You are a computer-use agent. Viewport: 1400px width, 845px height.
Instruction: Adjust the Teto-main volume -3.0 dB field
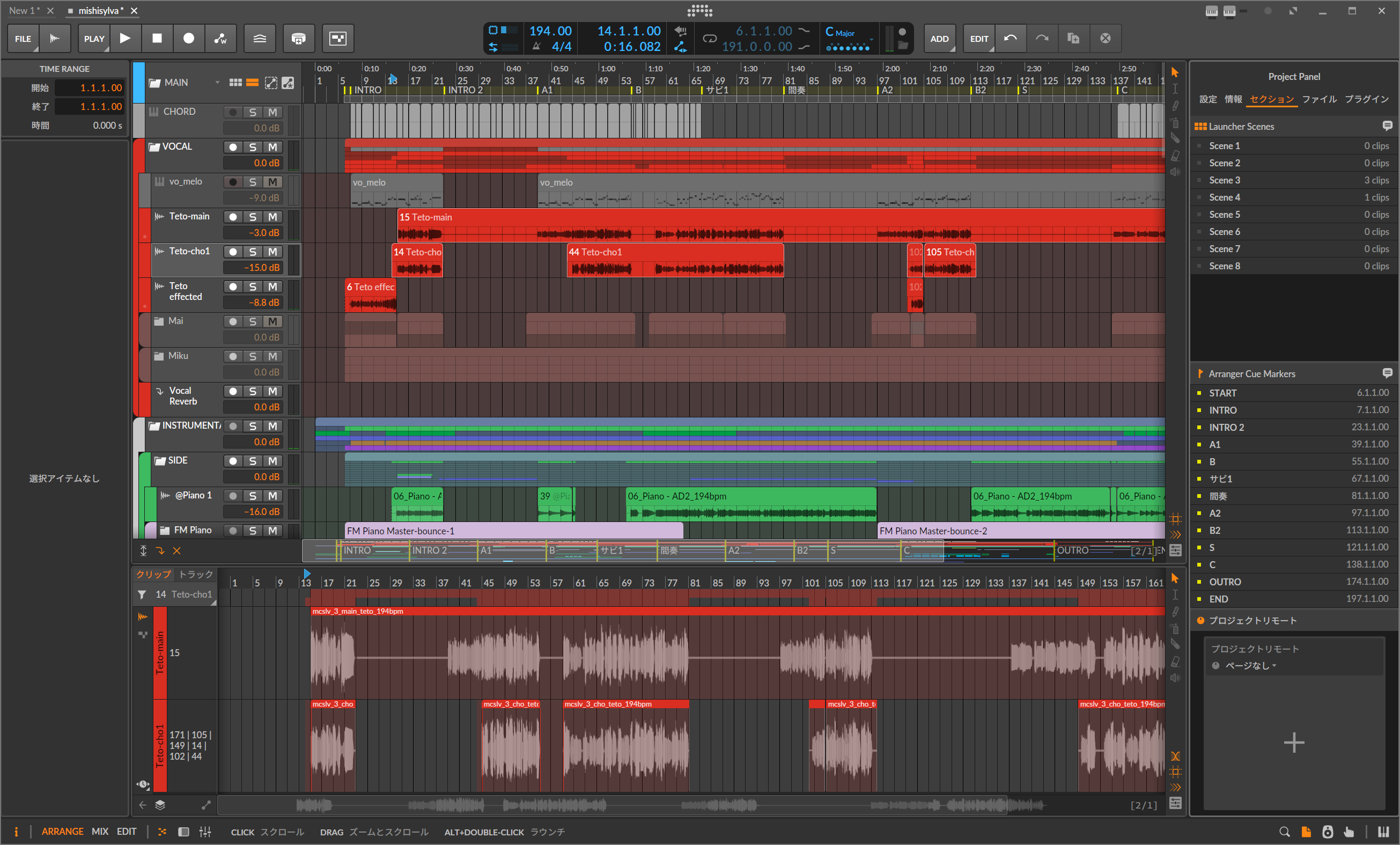[253, 232]
